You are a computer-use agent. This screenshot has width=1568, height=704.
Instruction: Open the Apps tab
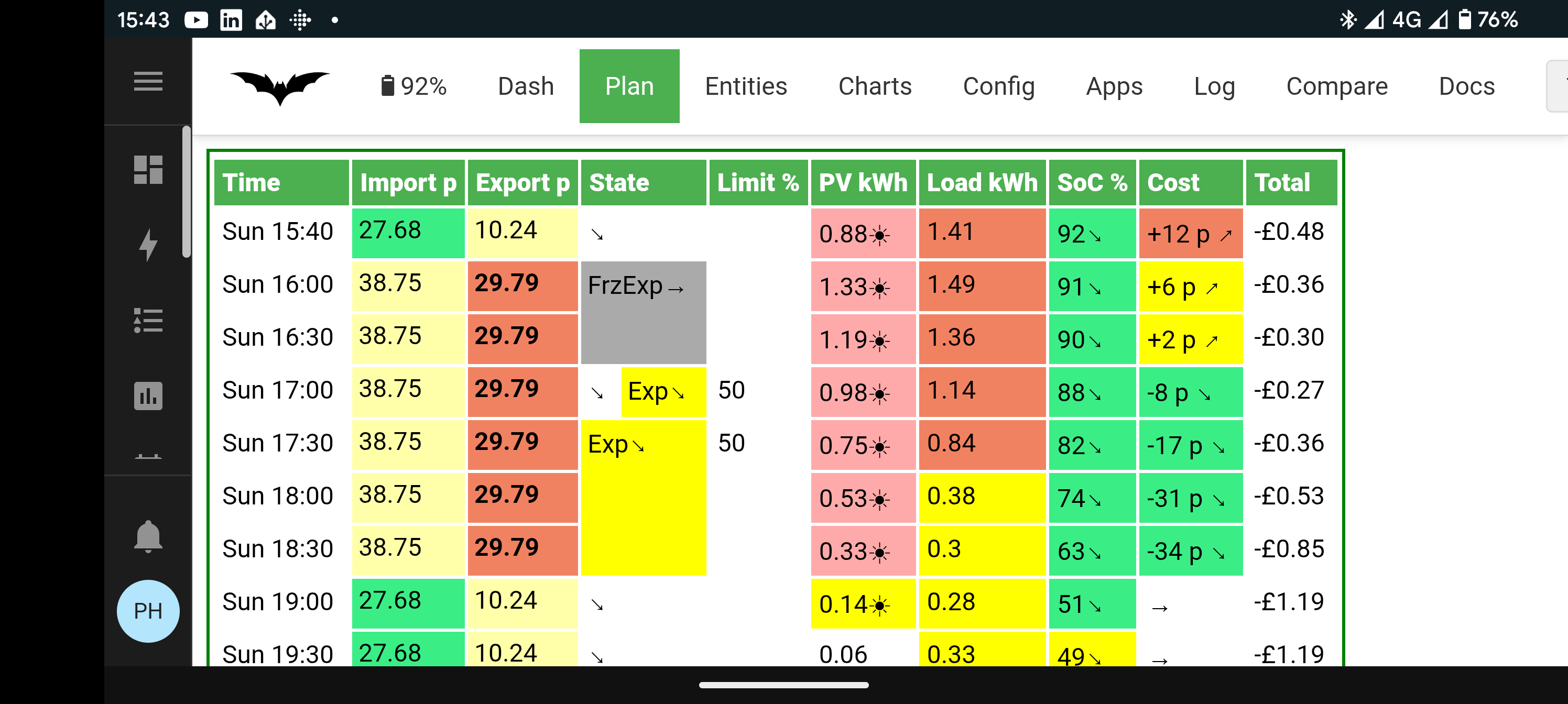[1114, 86]
